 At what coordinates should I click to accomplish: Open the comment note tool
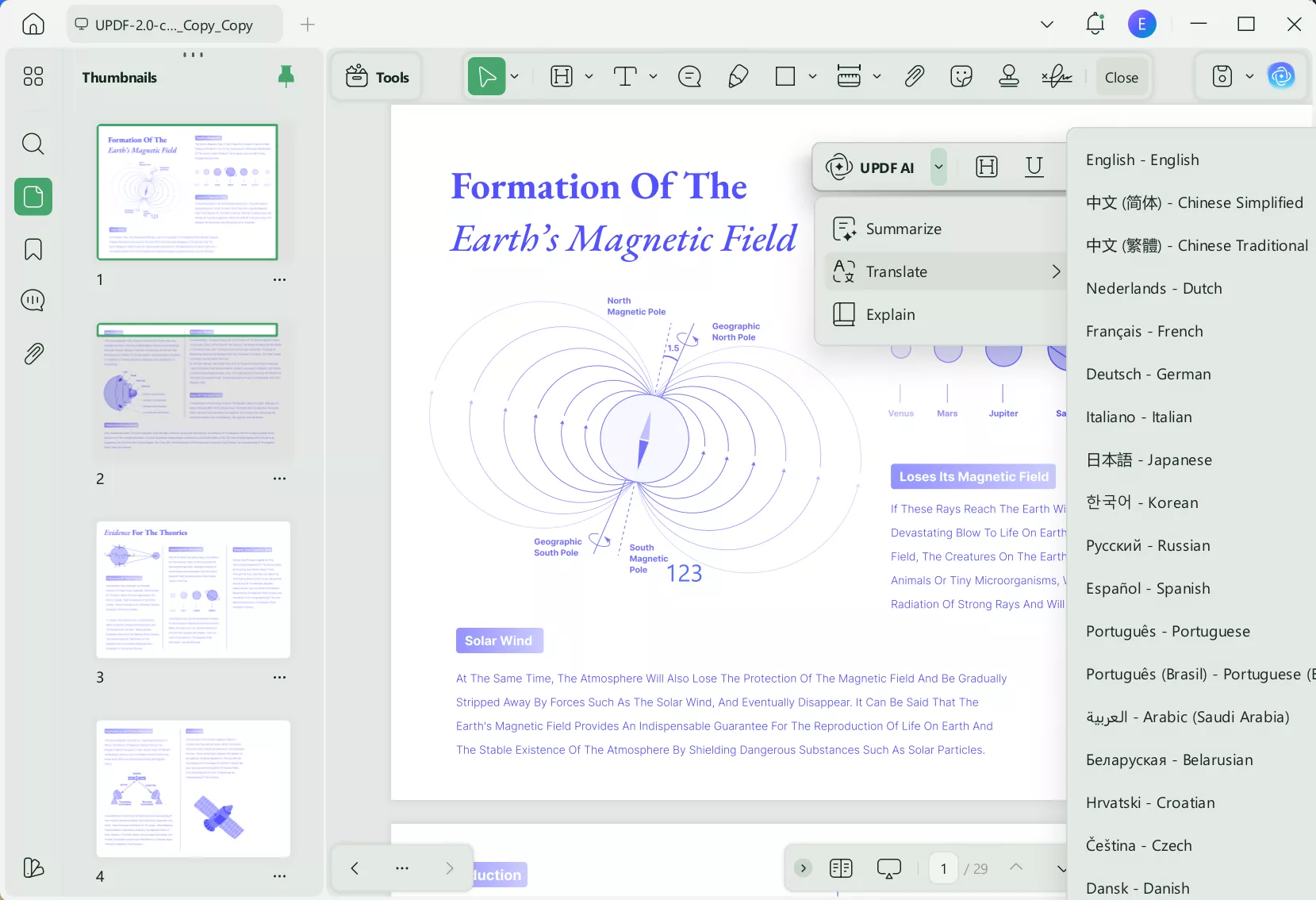689,76
